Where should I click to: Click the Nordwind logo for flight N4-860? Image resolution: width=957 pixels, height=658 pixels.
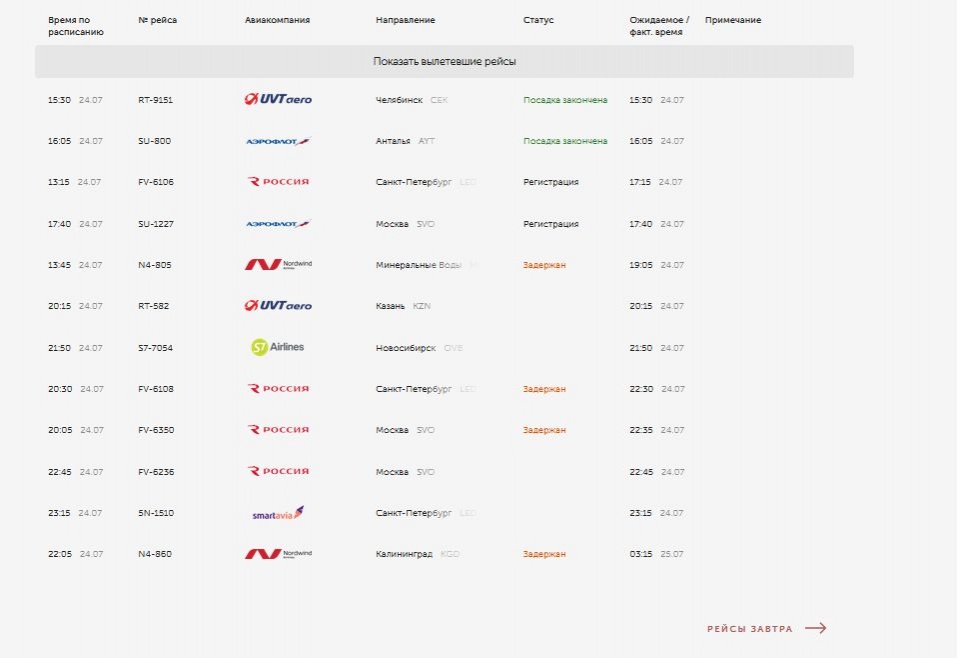[x=278, y=554]
